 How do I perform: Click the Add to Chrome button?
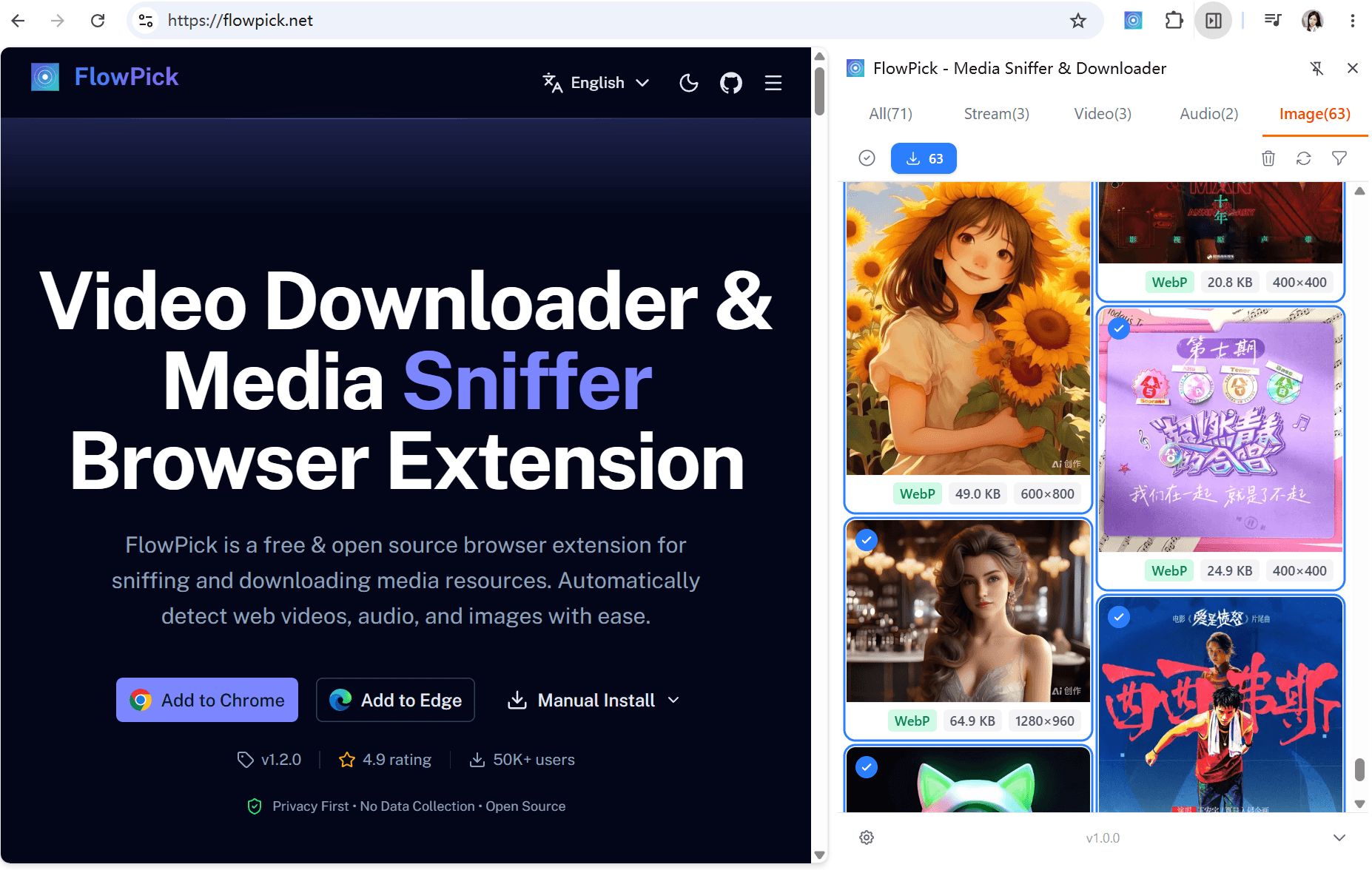207,700
